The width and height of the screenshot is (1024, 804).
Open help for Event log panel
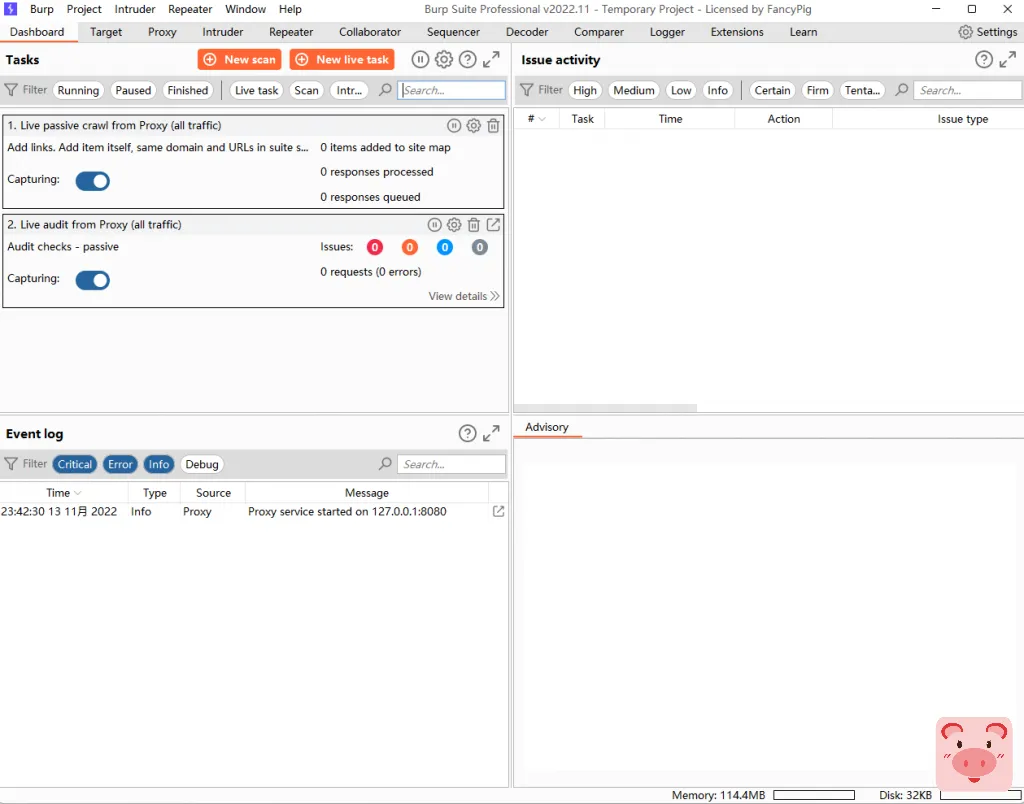[468, 434]
